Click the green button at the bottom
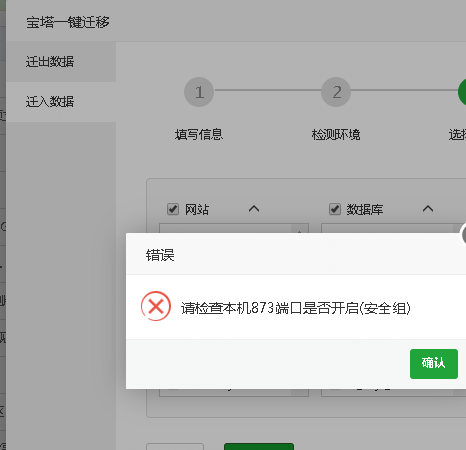Screen dimensions: 466x450 [x=259, y=447]
